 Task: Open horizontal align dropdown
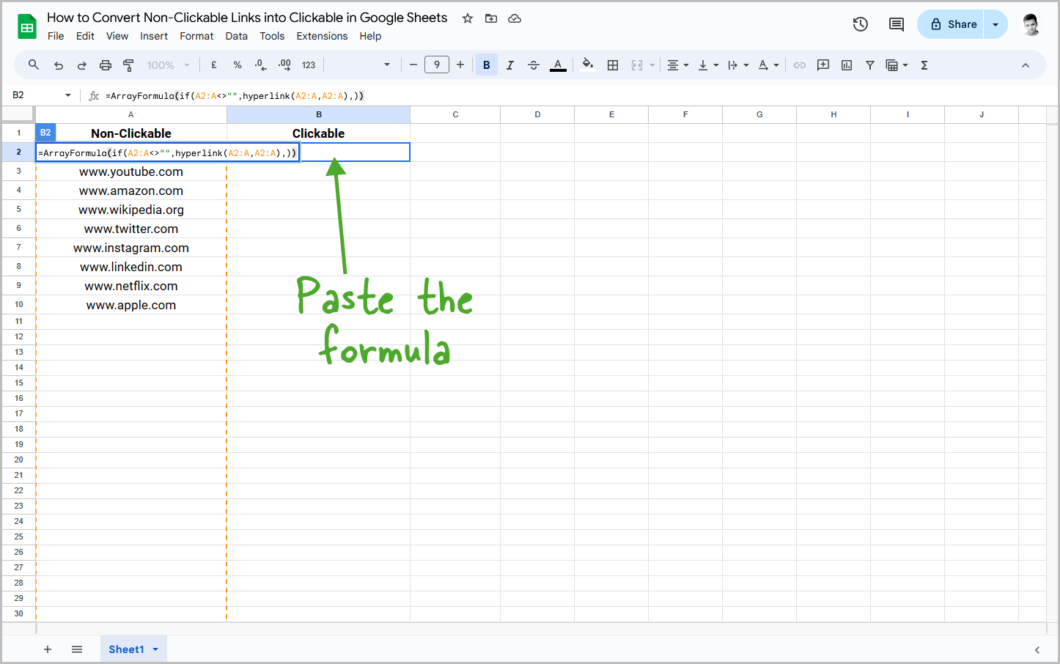click(677, 65)
